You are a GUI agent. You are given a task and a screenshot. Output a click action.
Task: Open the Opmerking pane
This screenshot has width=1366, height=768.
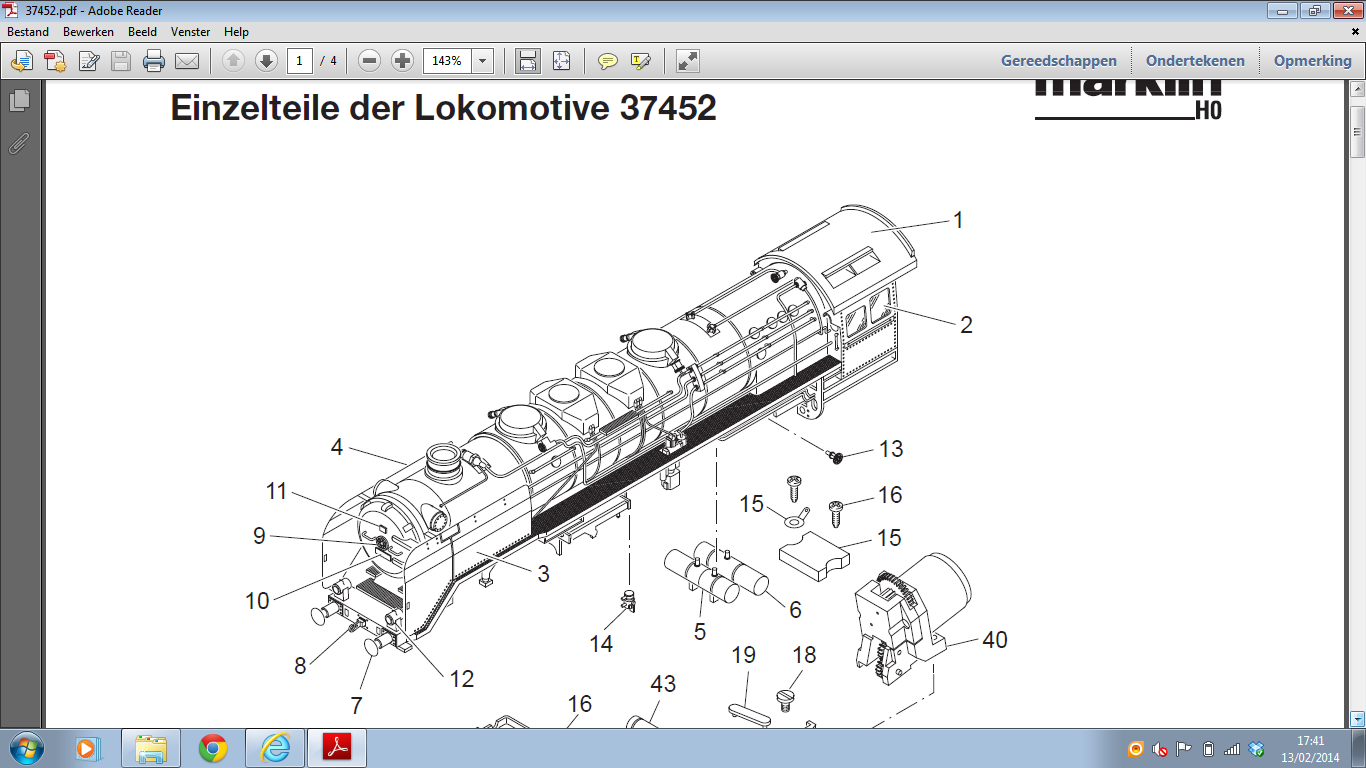(x=1312, y=61)
